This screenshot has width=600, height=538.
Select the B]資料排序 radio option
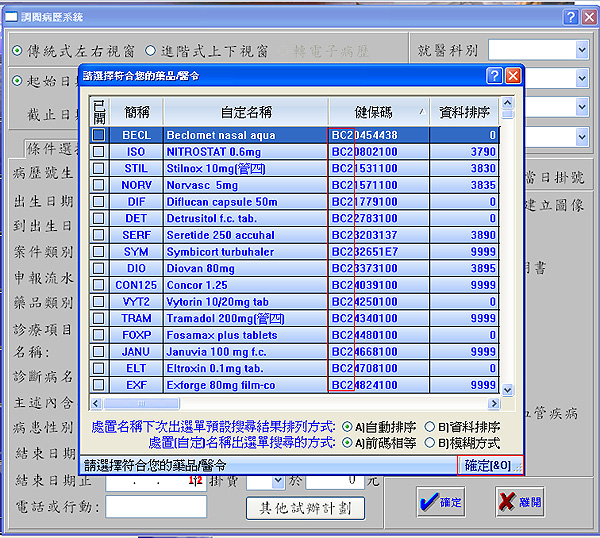429,427
